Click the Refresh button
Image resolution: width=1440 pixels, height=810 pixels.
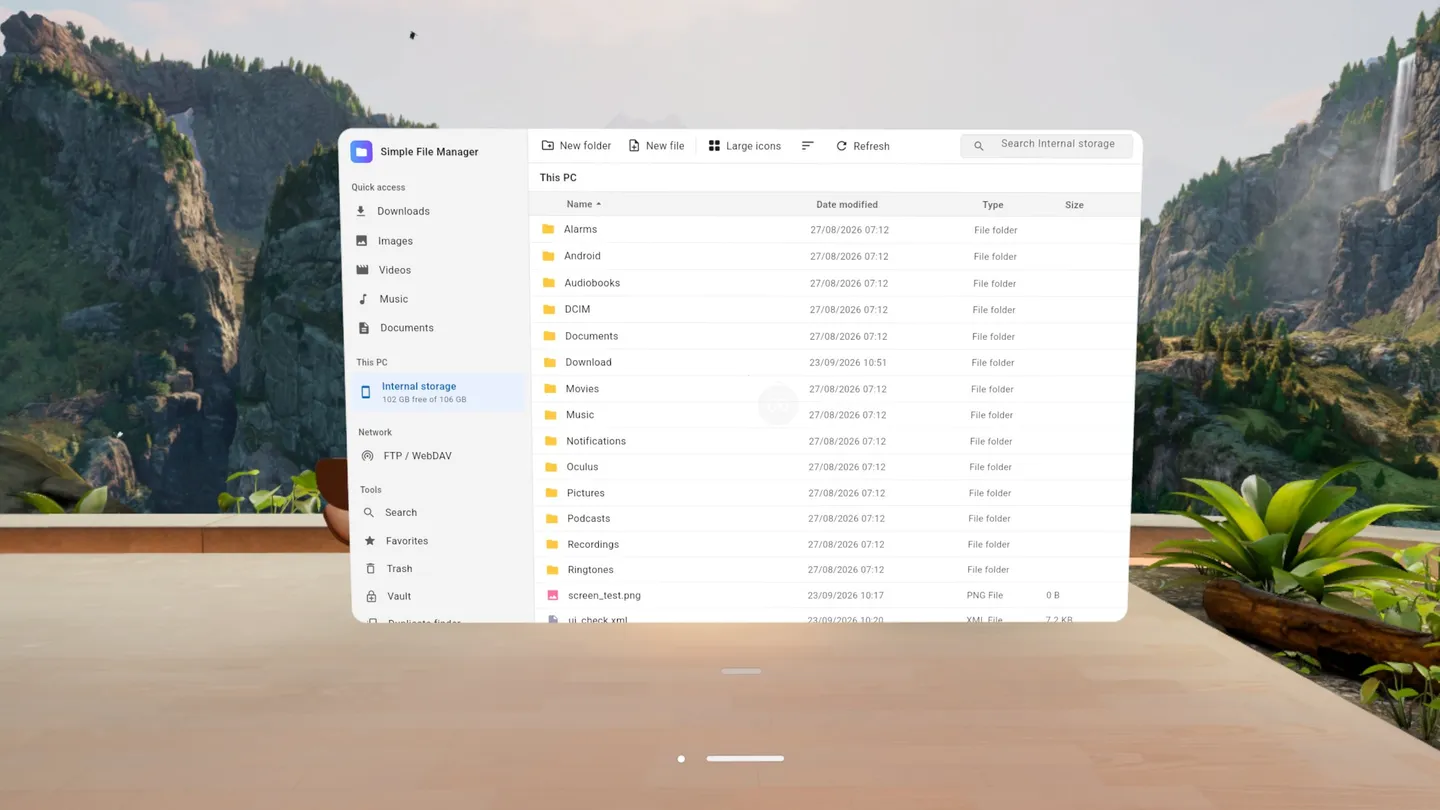click(862, 146)
